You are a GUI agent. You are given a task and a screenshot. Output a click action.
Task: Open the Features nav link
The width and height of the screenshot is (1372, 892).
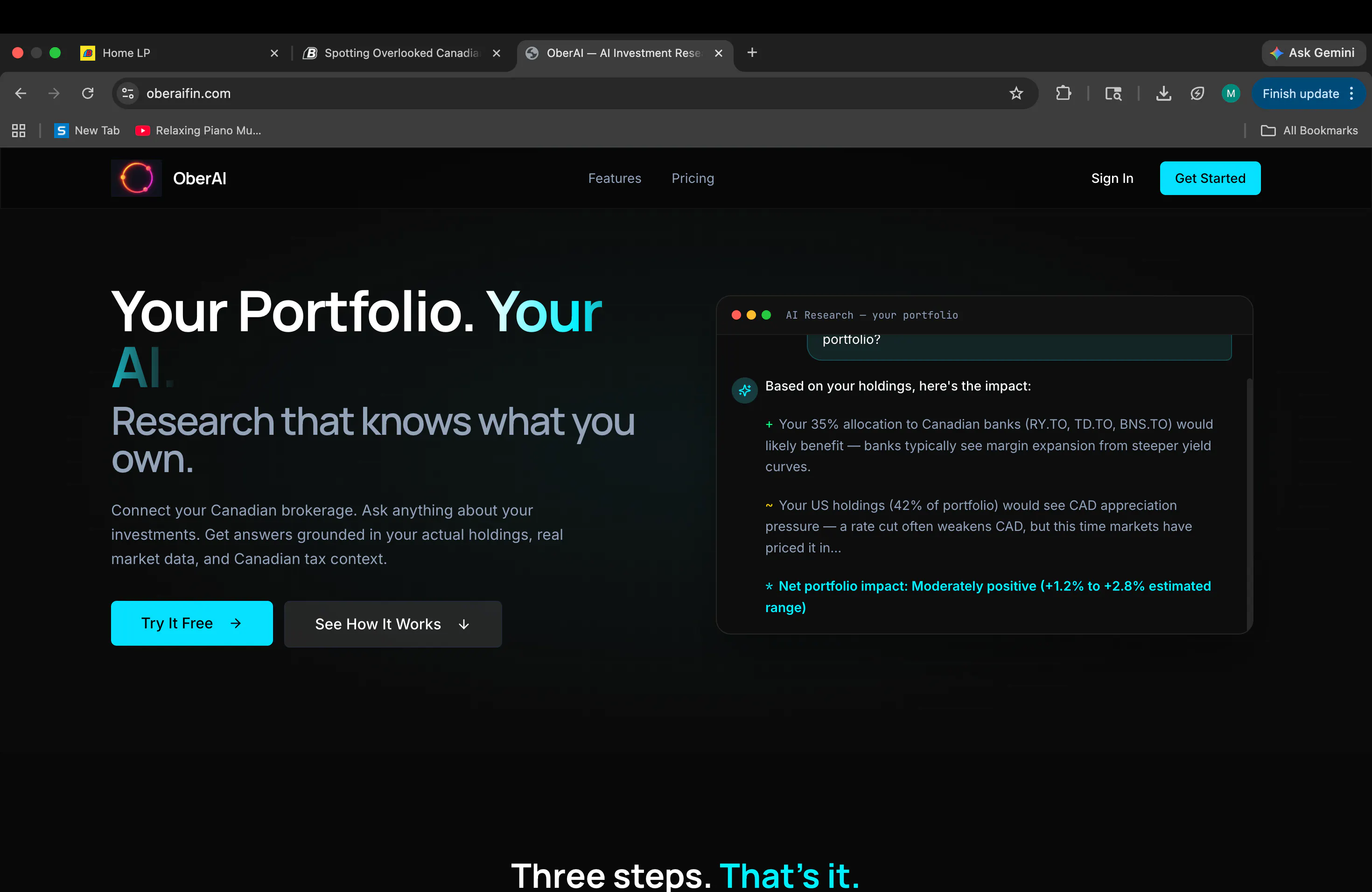[x=615, y=179]
